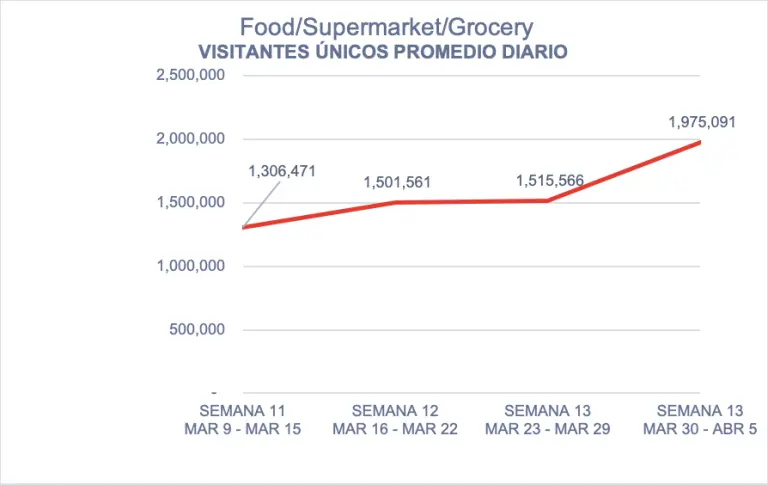The image size is (768, 485).
Task: Click the Food/Supermarket/Grocery chart title
Action: pos(386,27)
